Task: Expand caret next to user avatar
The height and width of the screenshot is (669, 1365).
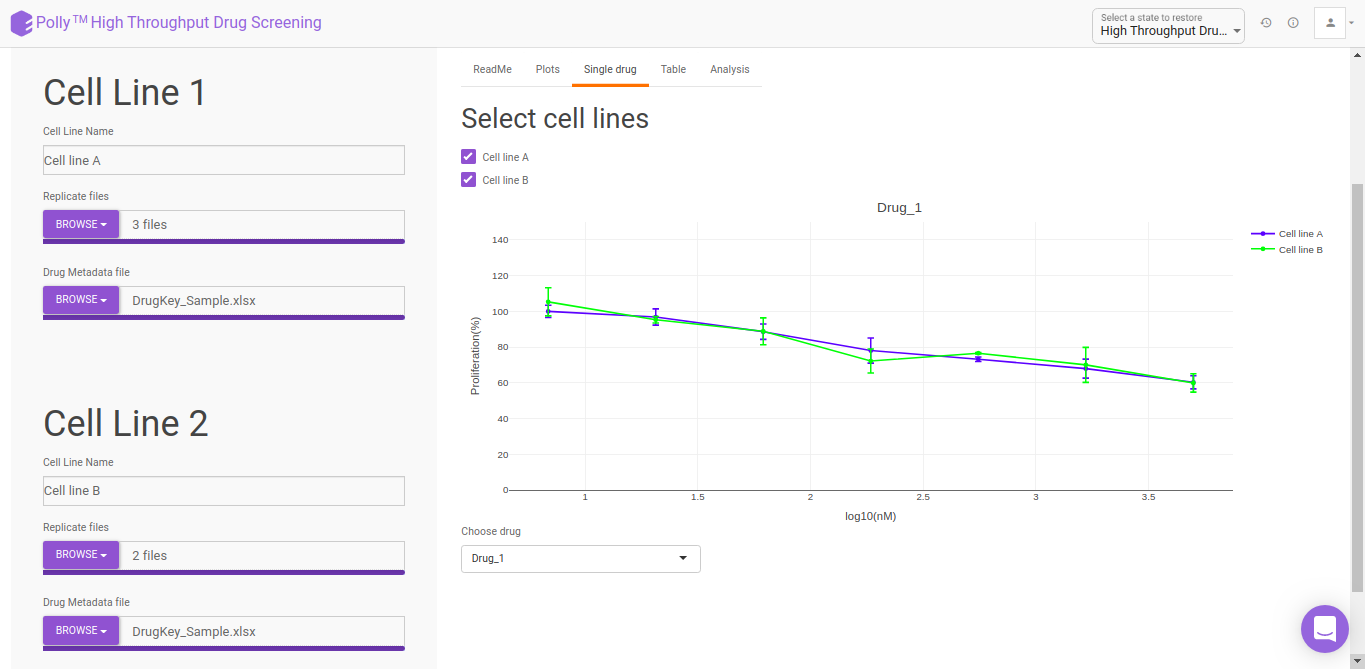Action: tap(1351, 23)
